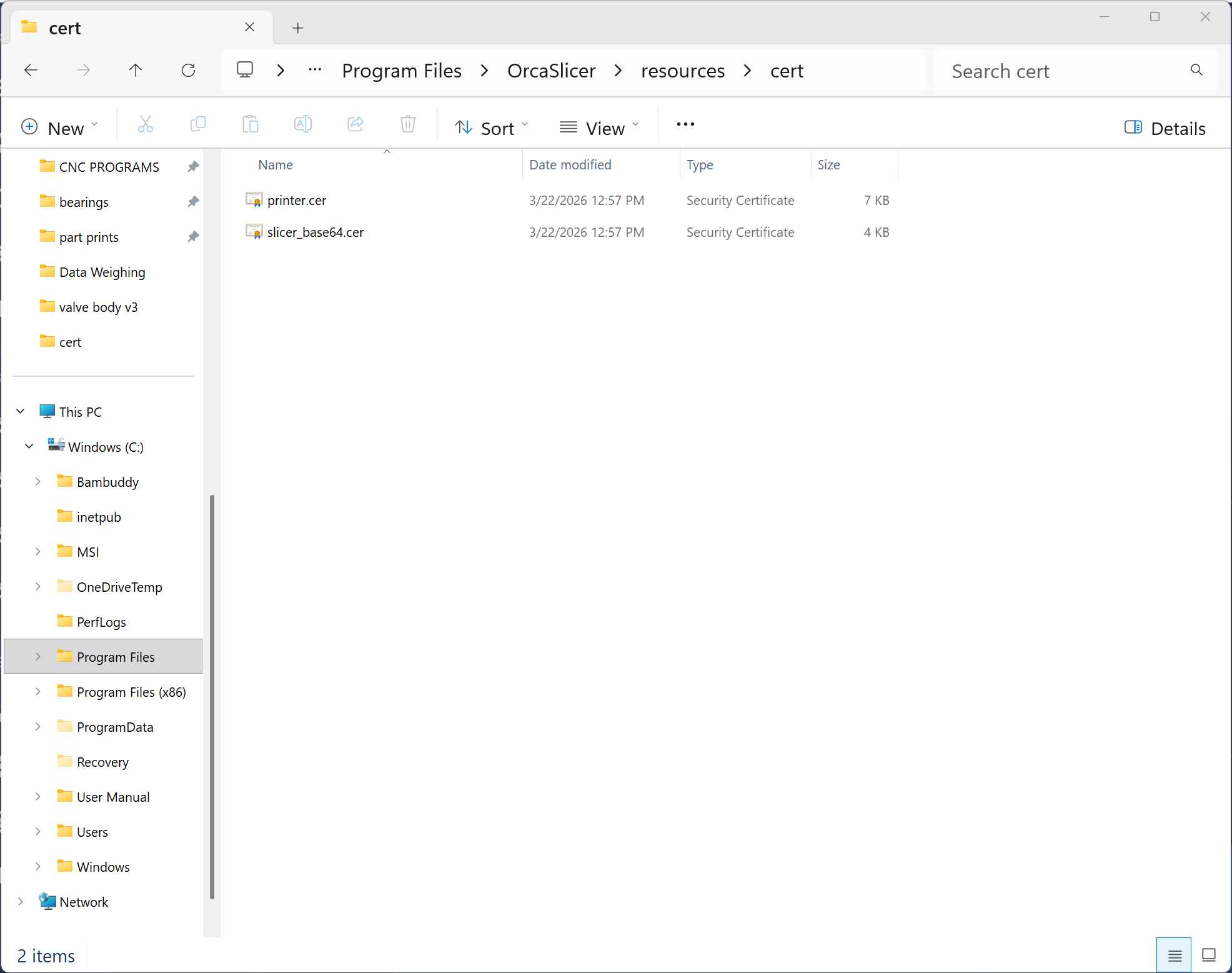Show hidden breadcrumb path with ellipsis

click(315, 70)
